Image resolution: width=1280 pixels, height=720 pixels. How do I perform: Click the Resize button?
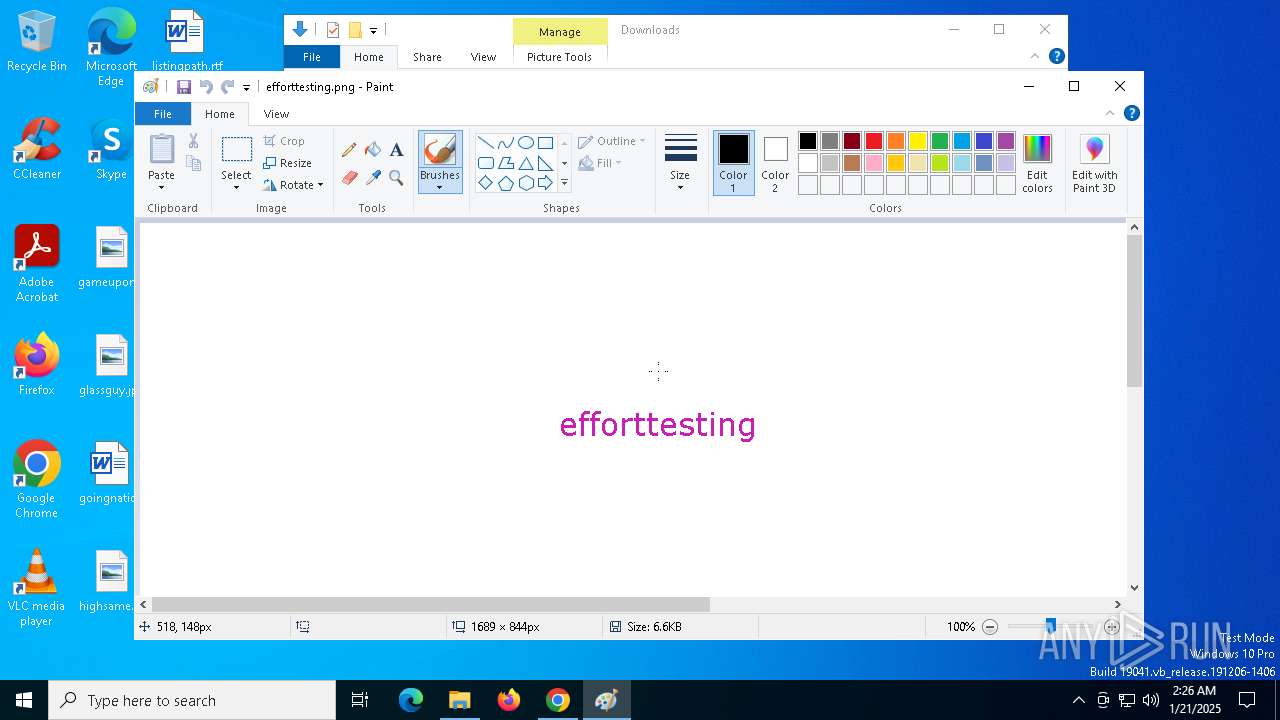pyautogui.click(x=288, y=163)
